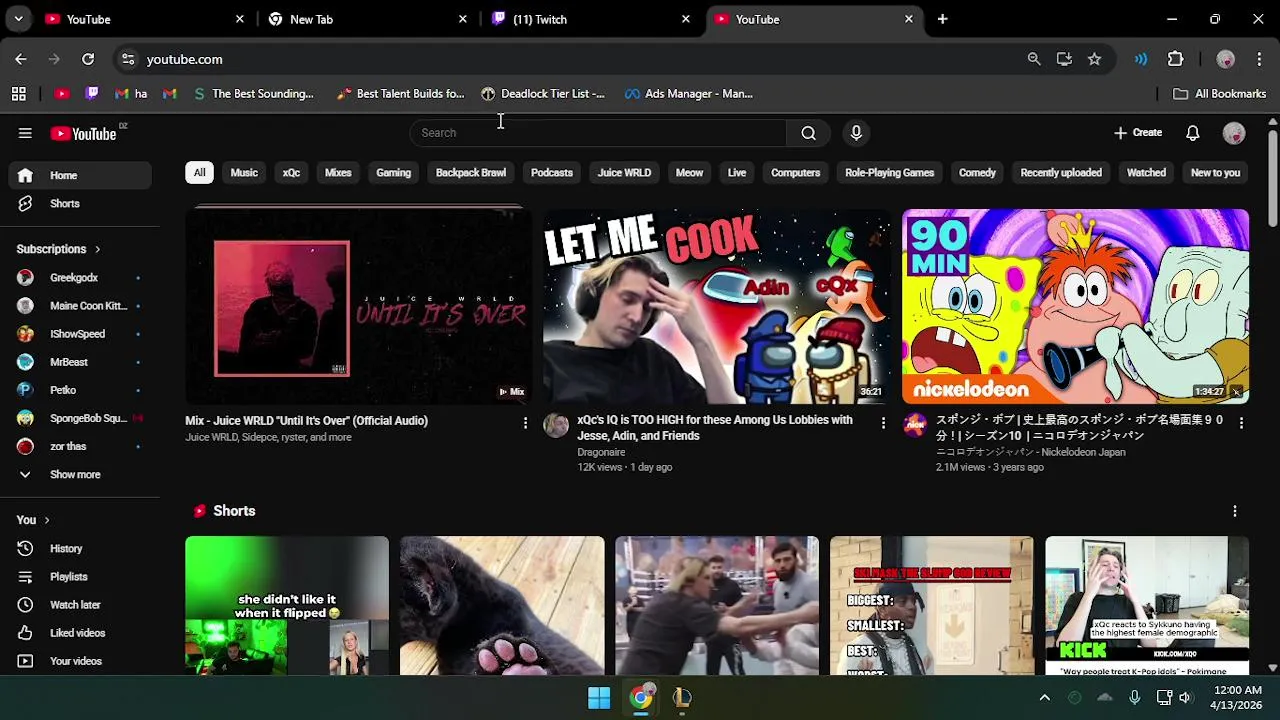Open more options for Juice WRLD mix
This screenshot has height=720, width=1280.
(525, 423)
